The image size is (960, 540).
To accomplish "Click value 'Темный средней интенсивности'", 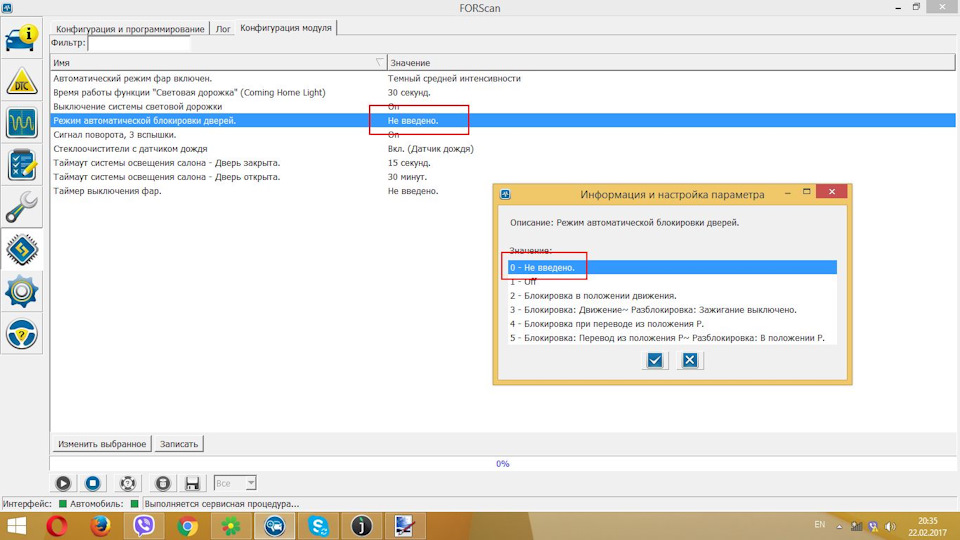I will tap(454, 78).
